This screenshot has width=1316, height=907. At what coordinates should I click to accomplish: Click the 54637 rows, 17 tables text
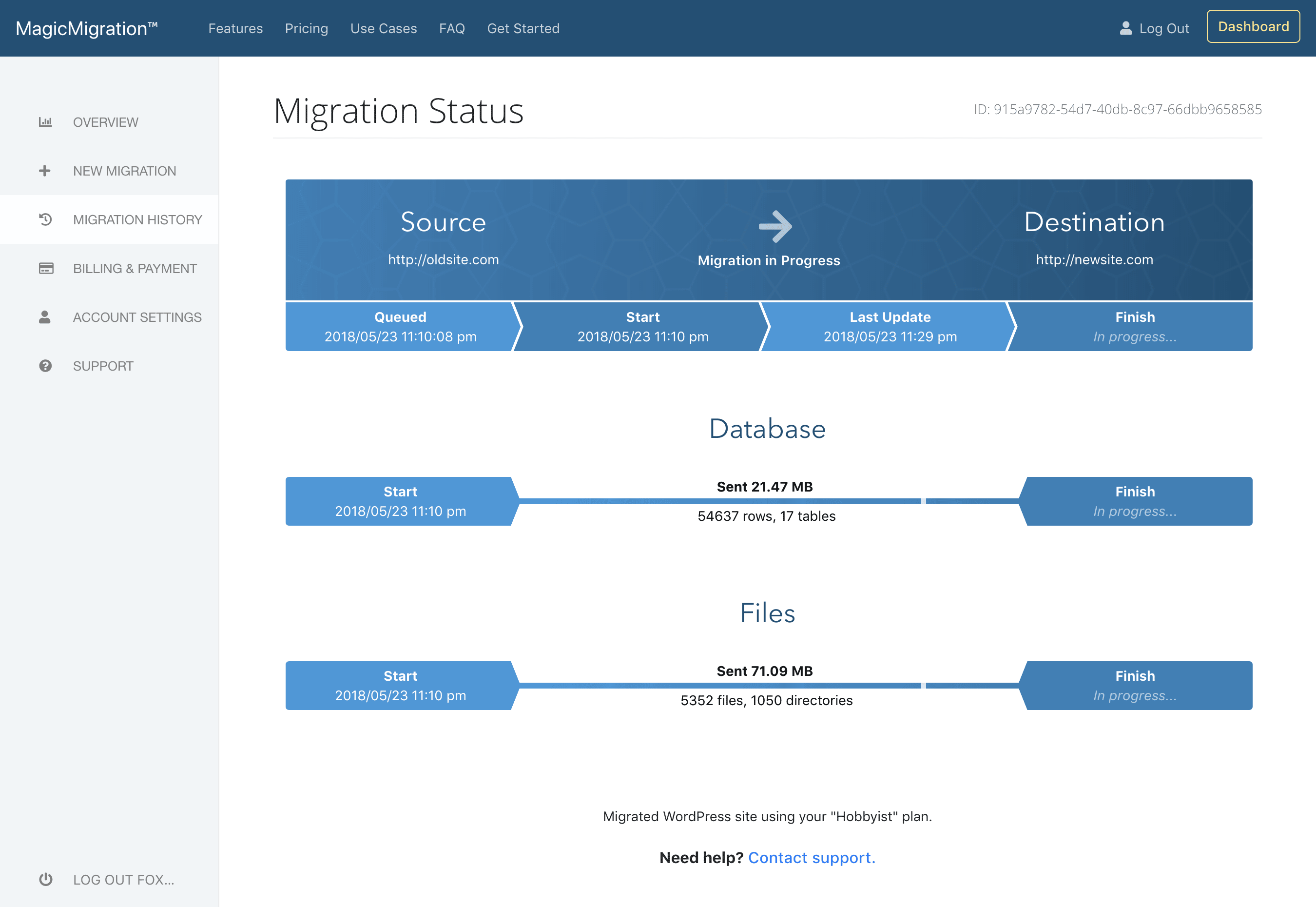(x=767, y=516)
